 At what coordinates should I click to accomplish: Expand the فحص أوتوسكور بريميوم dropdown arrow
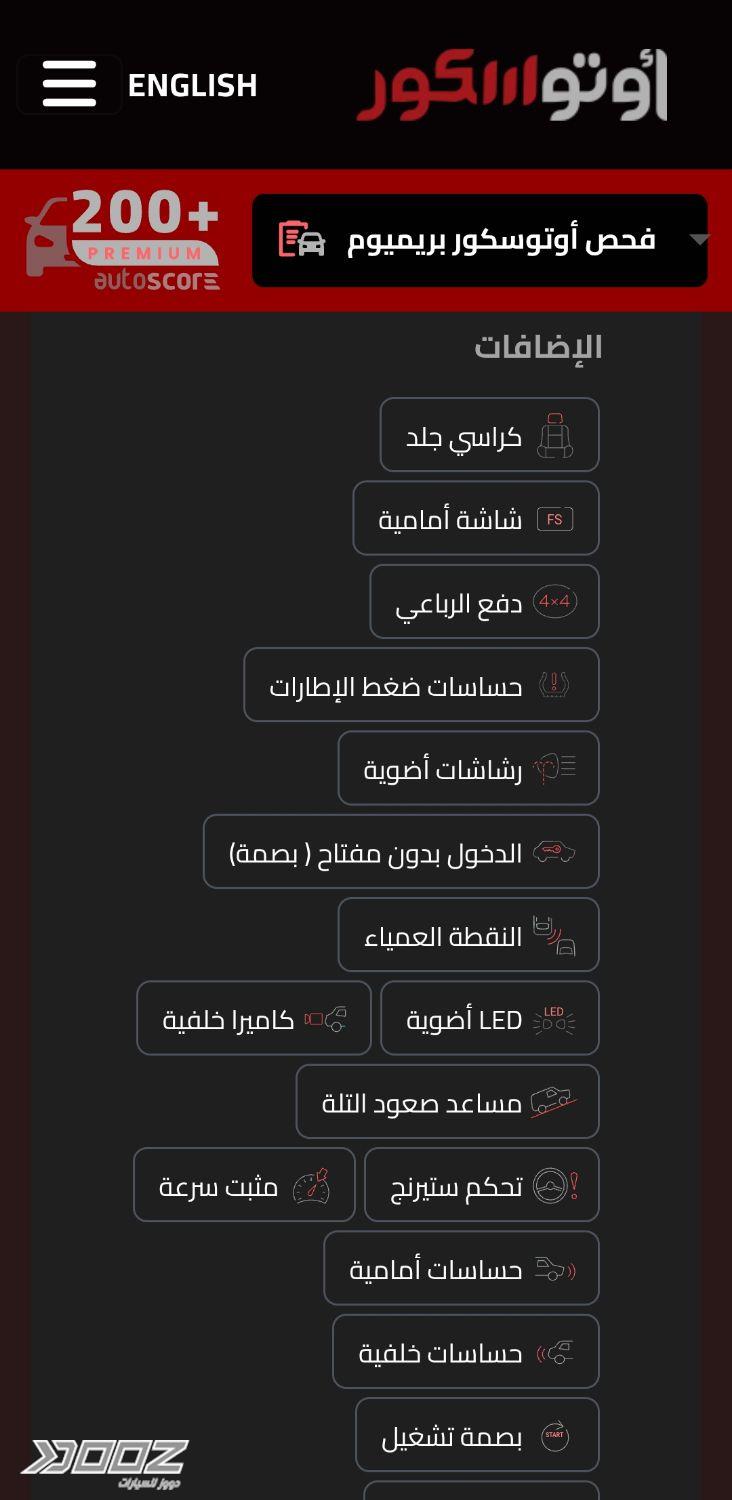click(699, 240)
